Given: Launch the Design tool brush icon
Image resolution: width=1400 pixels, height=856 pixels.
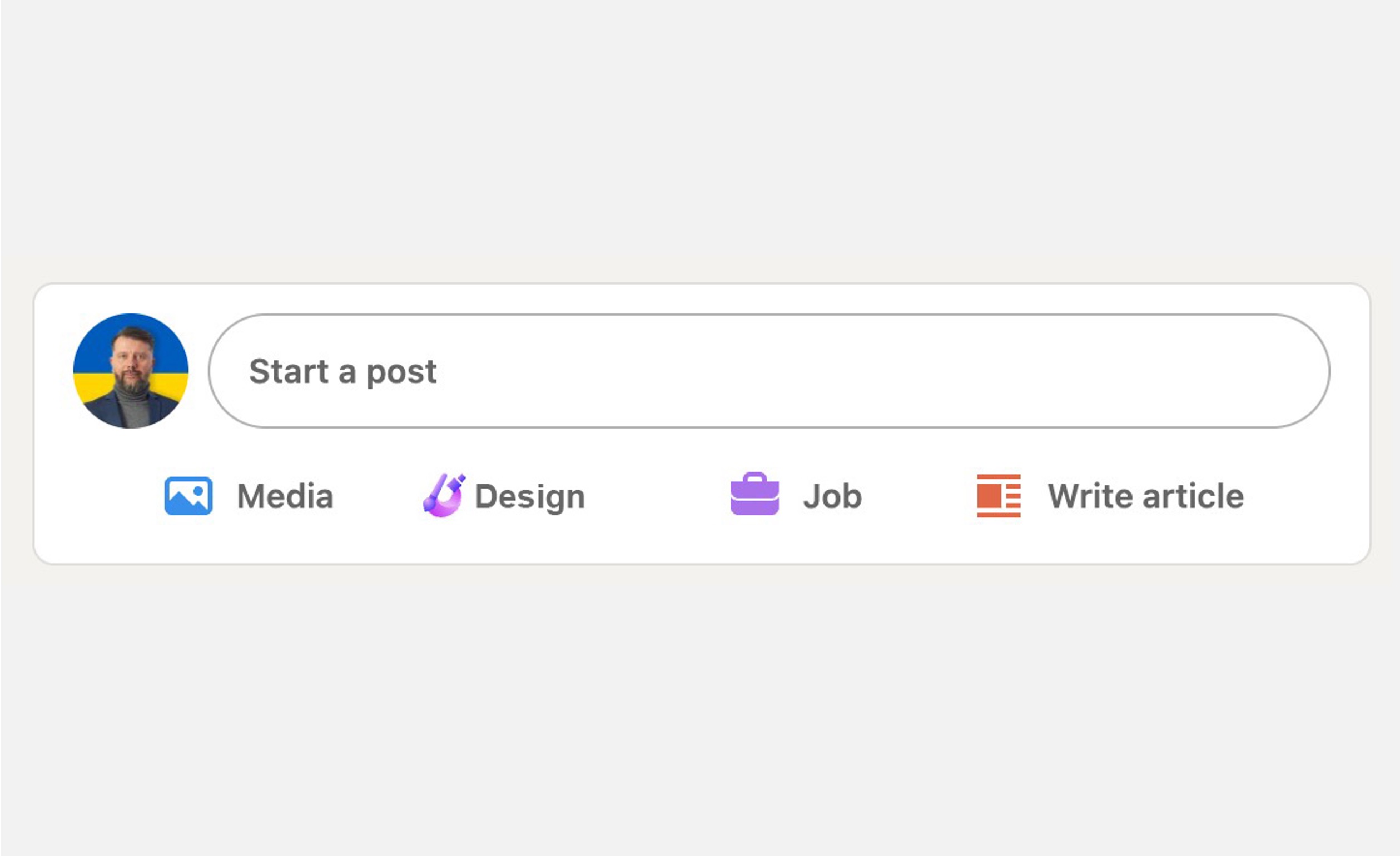Looking at the screenshot, I should pyautogui.click(x=444, y=495).
